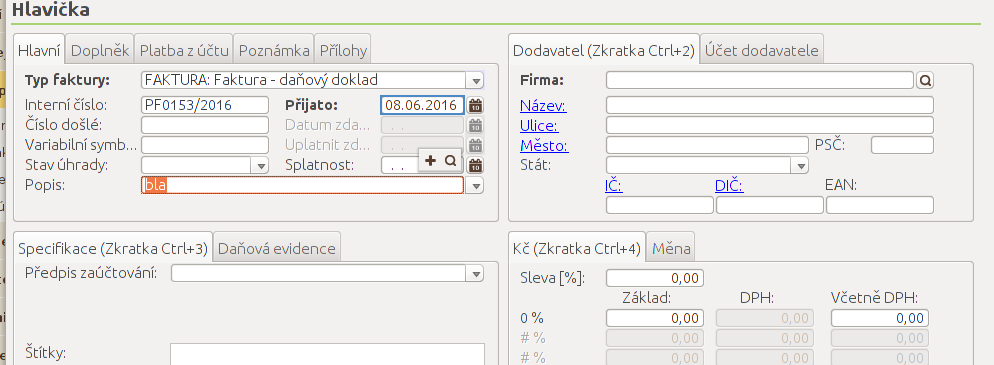Viewport: 994px width, 365px height.
Task: Click the 0 % Včetně DPH amount field
Action: click(x=880, y=318)
